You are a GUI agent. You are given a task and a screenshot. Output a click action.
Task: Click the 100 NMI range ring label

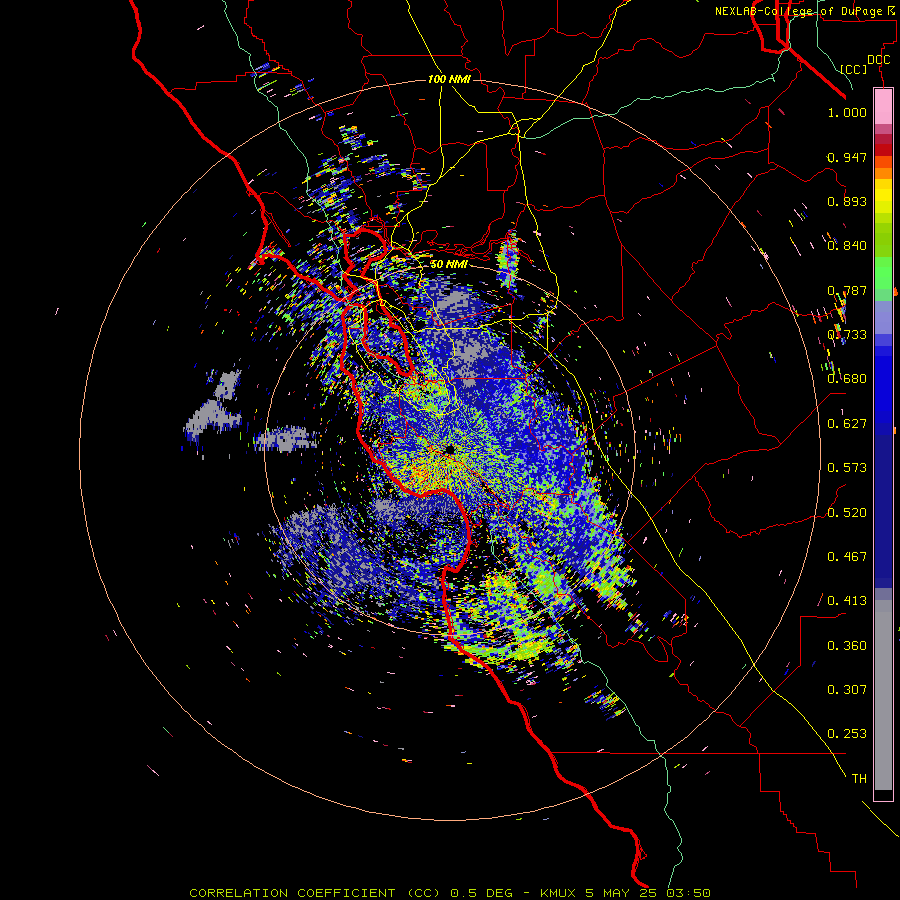449,79
